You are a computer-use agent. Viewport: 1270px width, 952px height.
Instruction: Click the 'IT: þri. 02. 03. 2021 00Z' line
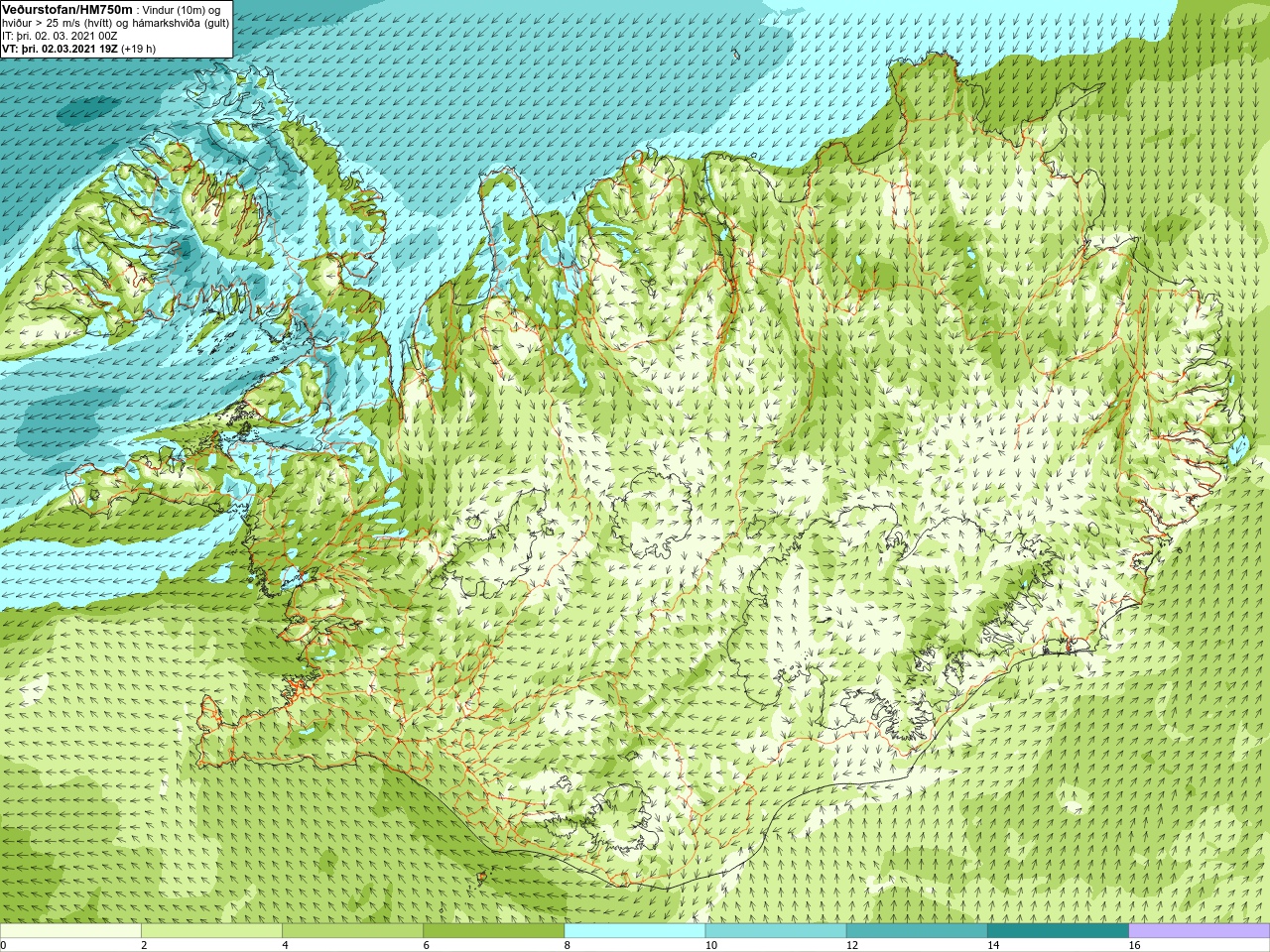click(60, 36)
